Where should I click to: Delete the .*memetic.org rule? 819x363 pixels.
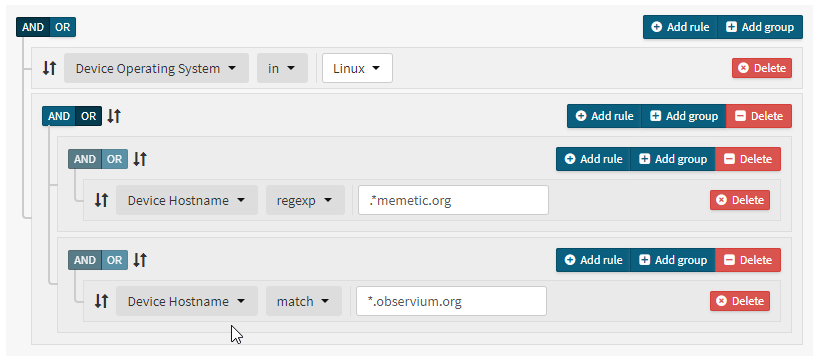[x=740, y=200]
